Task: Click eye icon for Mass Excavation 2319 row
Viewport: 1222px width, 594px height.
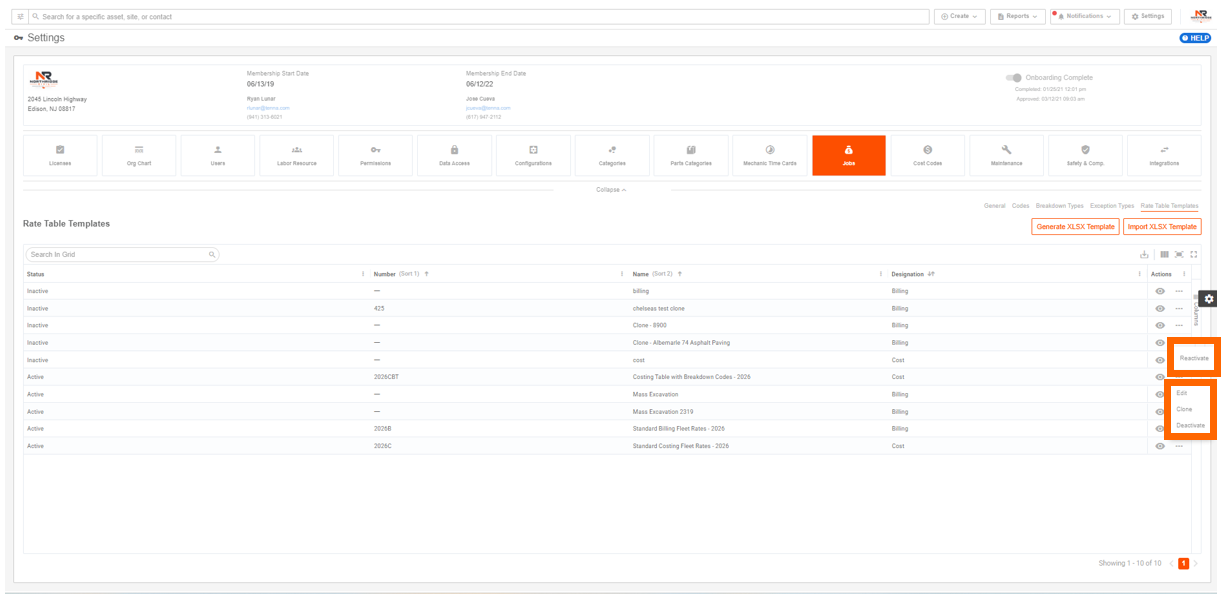Action: coord(1160,411)
